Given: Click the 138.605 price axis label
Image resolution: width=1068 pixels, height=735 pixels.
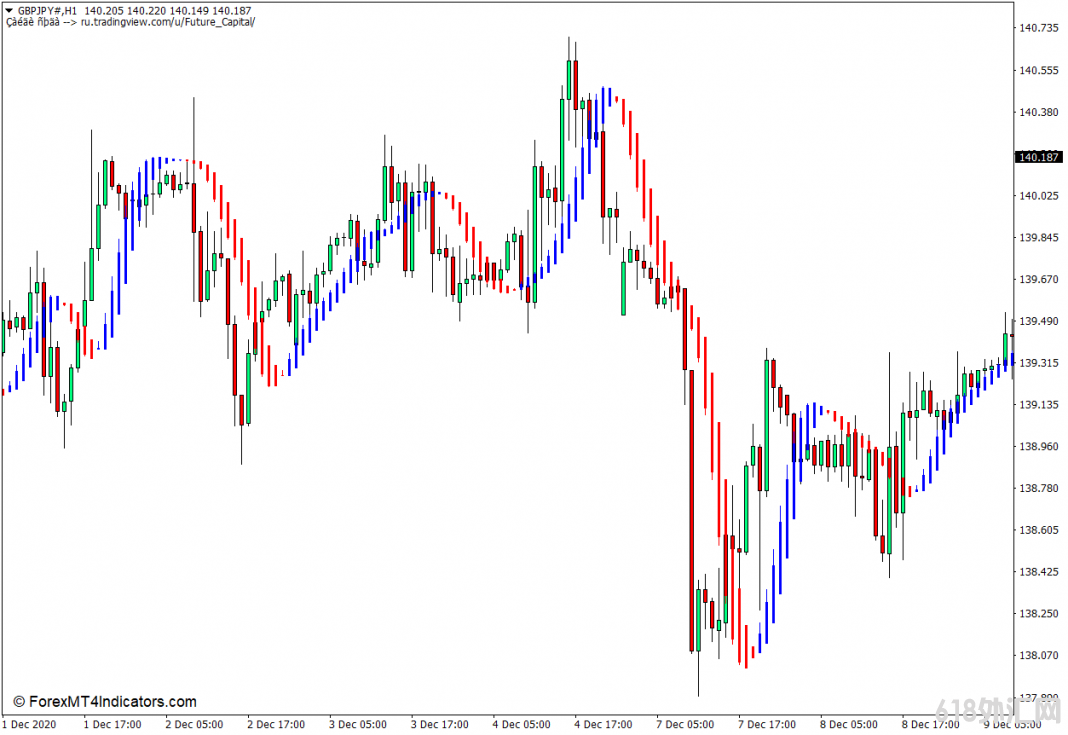Looking at the screenshot, I should click(x=1039, y=530).
